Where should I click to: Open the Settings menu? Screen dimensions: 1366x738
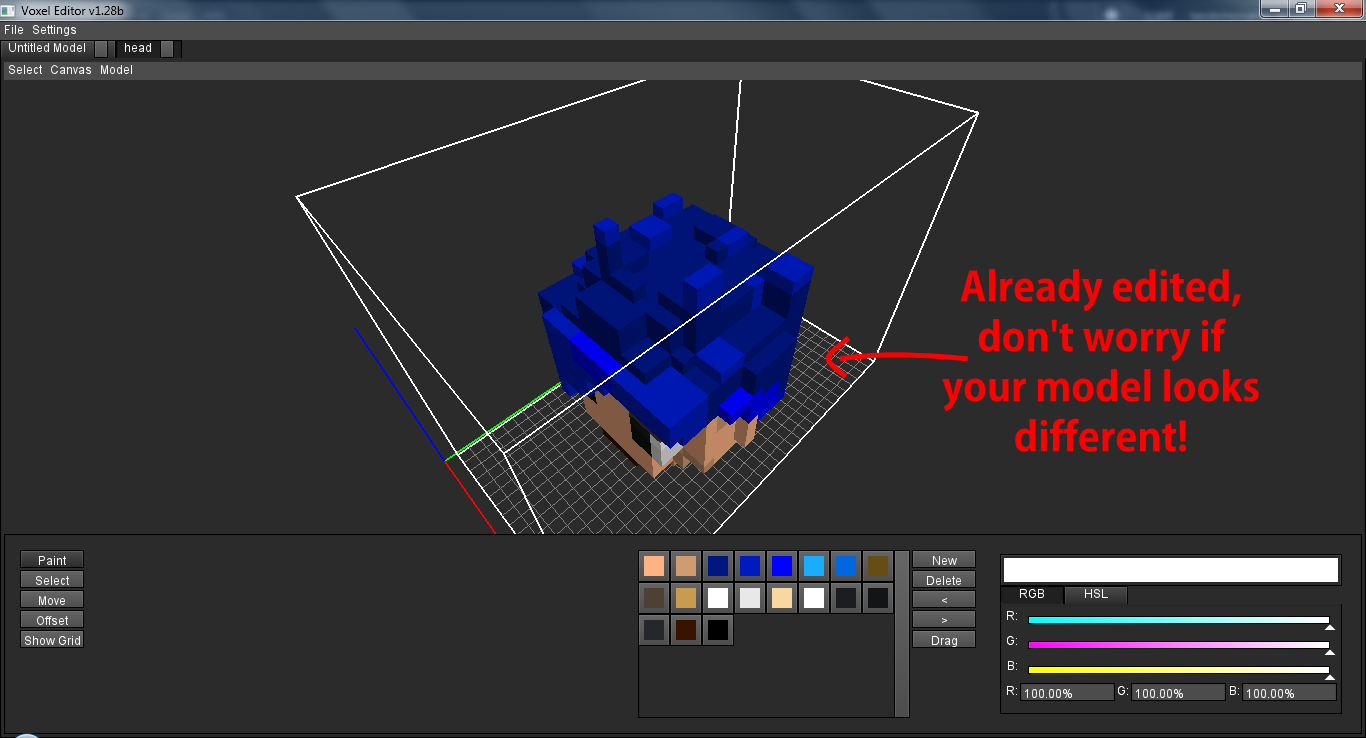click(54, 30)
